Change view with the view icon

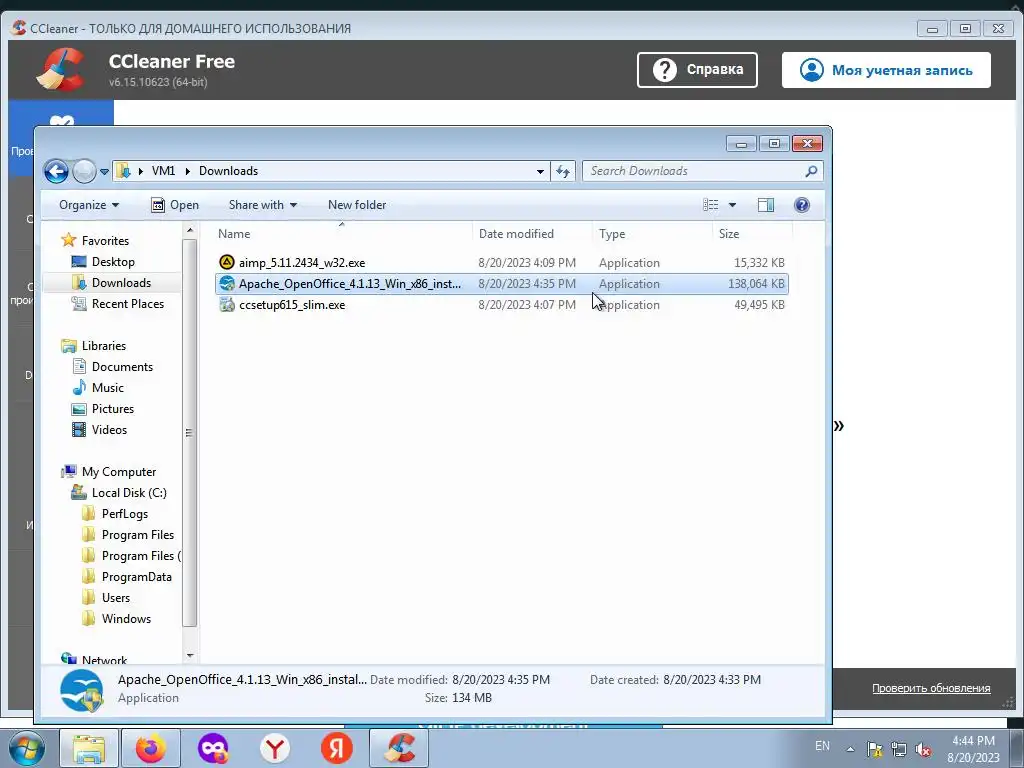tap(711, 205)
